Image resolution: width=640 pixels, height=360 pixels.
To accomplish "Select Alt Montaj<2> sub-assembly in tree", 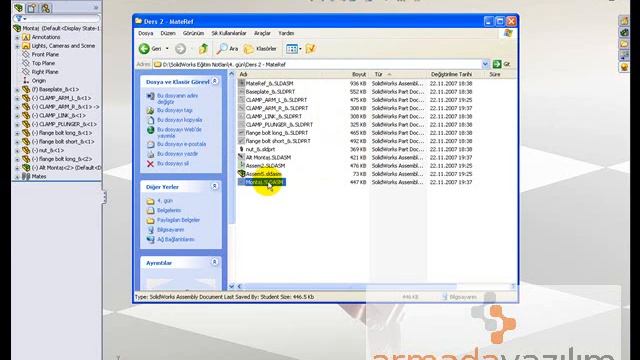I will [x=66, y=168].
